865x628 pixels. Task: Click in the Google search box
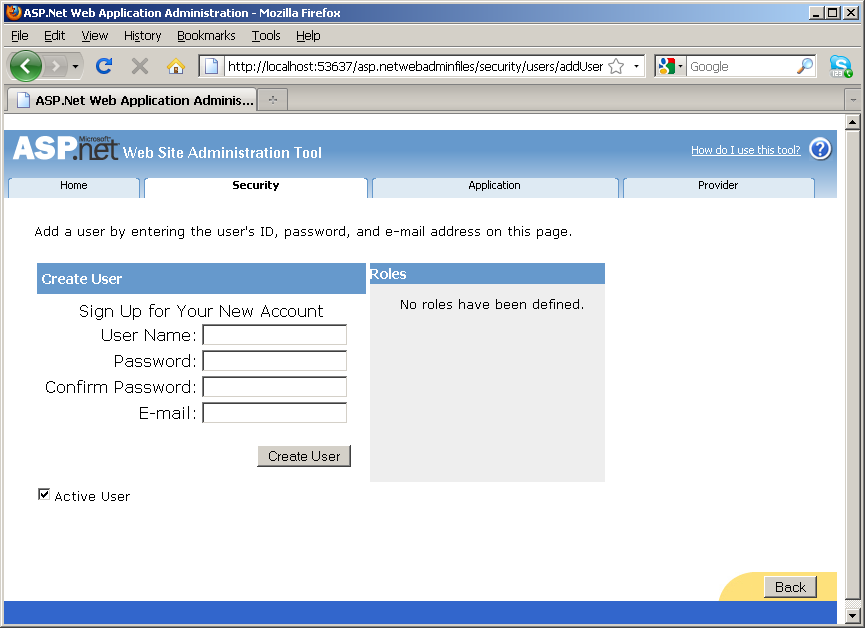pos(741,66)
